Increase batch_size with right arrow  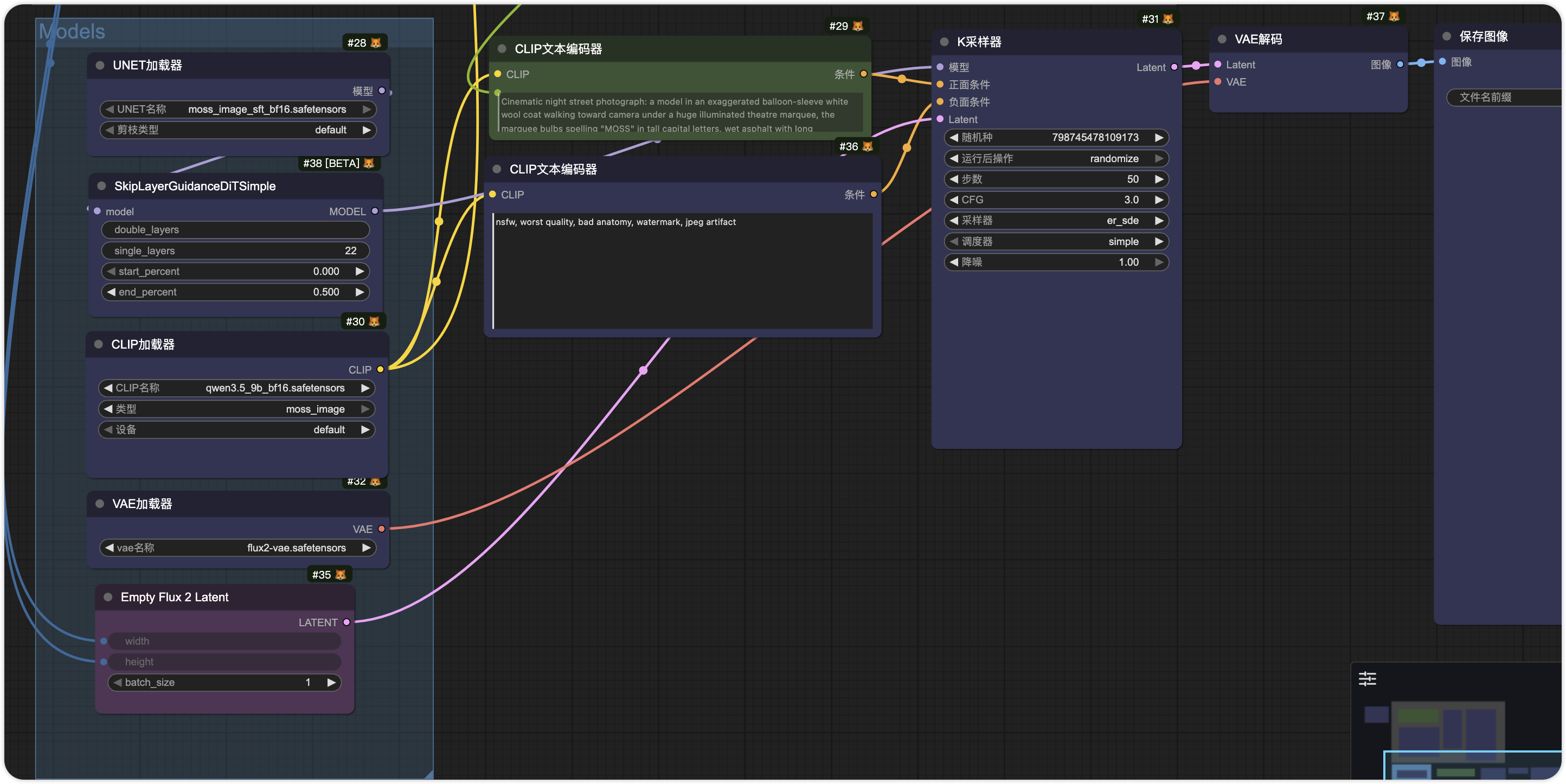(x=331, y=682)
